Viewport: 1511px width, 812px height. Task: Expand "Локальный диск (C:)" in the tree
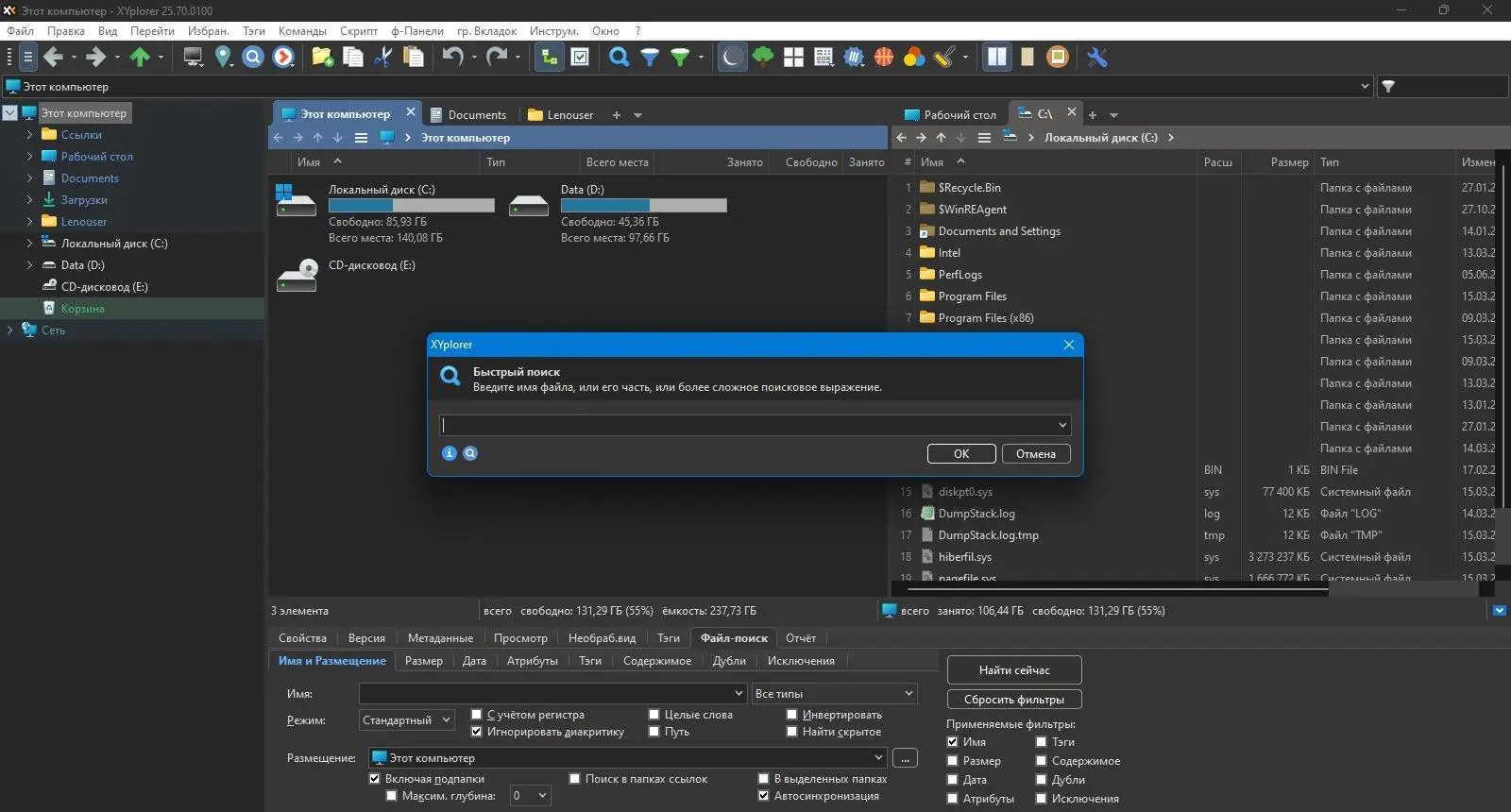(29, 244)
